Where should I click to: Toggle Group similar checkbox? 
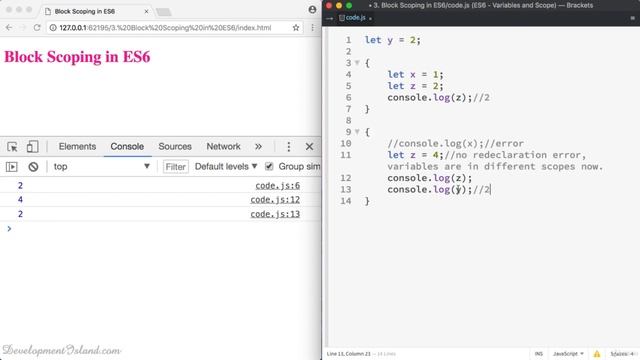[269, 166]
